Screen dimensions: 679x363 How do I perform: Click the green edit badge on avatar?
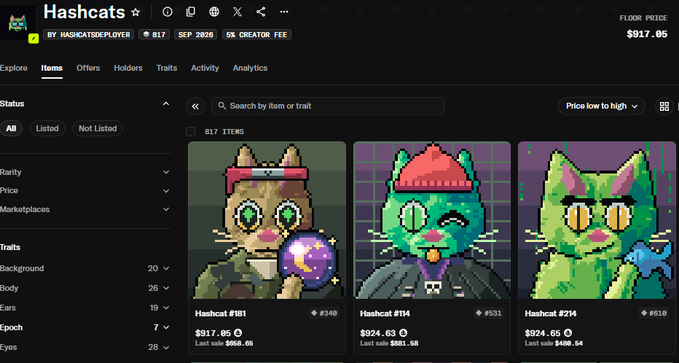[x=33, y=39]
